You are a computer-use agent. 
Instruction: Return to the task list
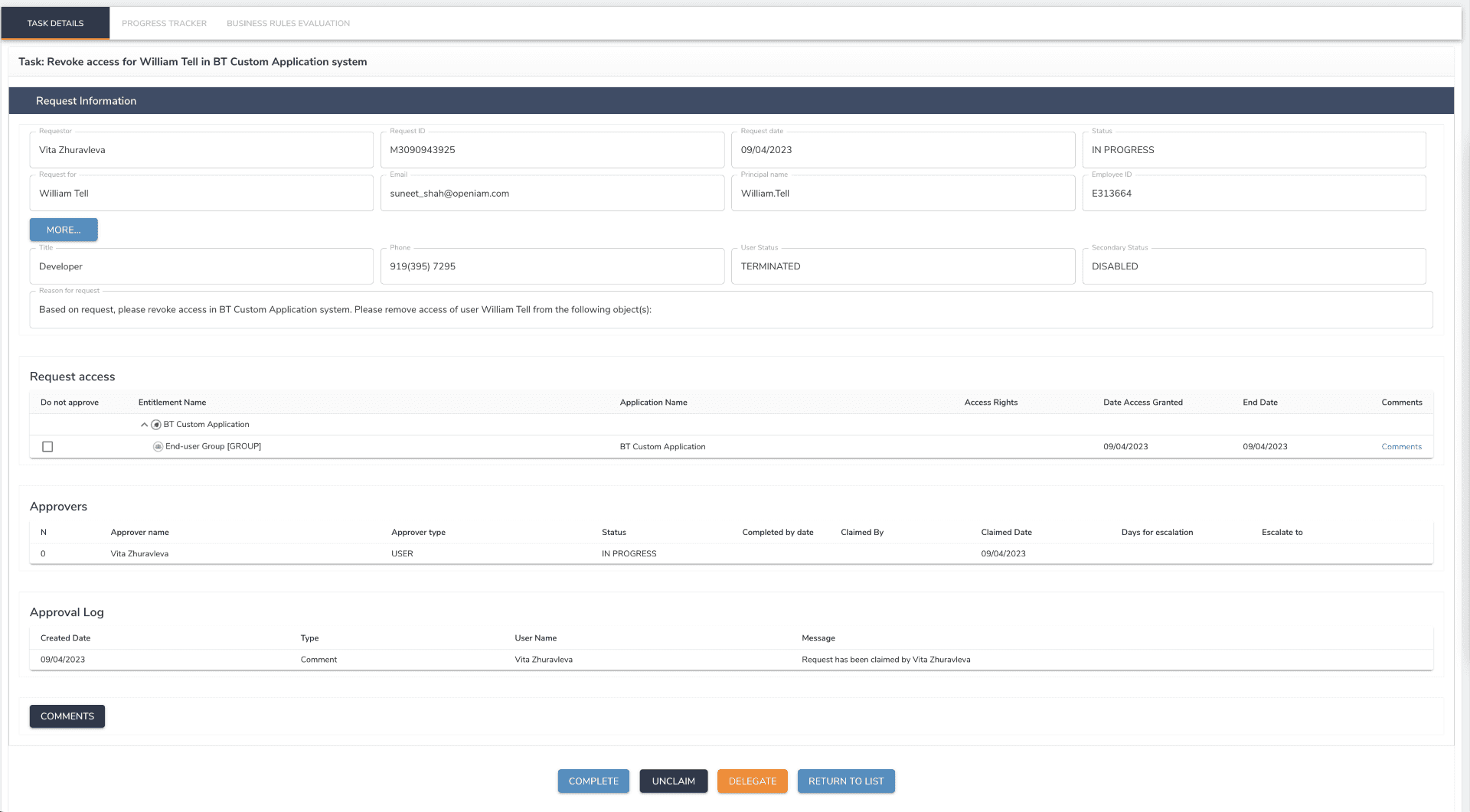(x=846, y=781)
